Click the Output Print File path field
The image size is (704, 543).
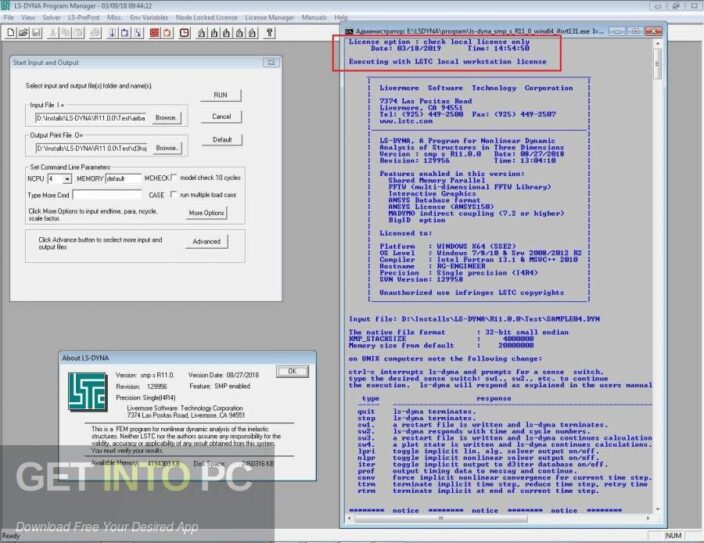click(91, 148)
